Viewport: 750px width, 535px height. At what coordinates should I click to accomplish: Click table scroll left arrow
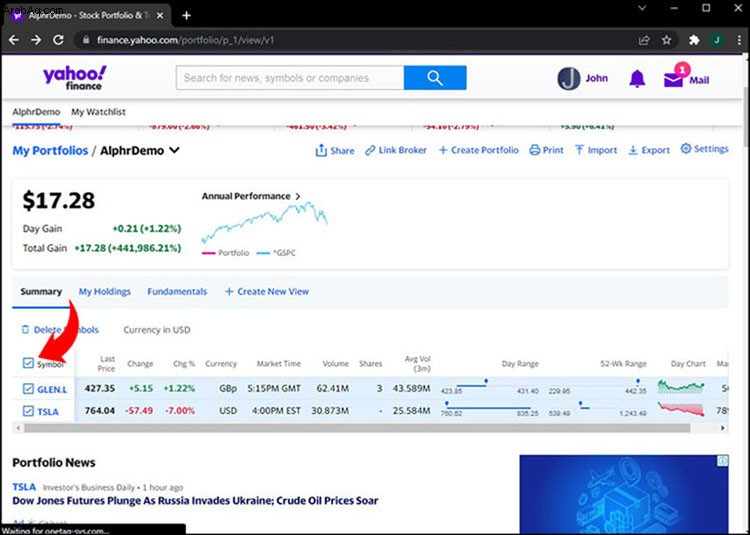click(18, 428)
